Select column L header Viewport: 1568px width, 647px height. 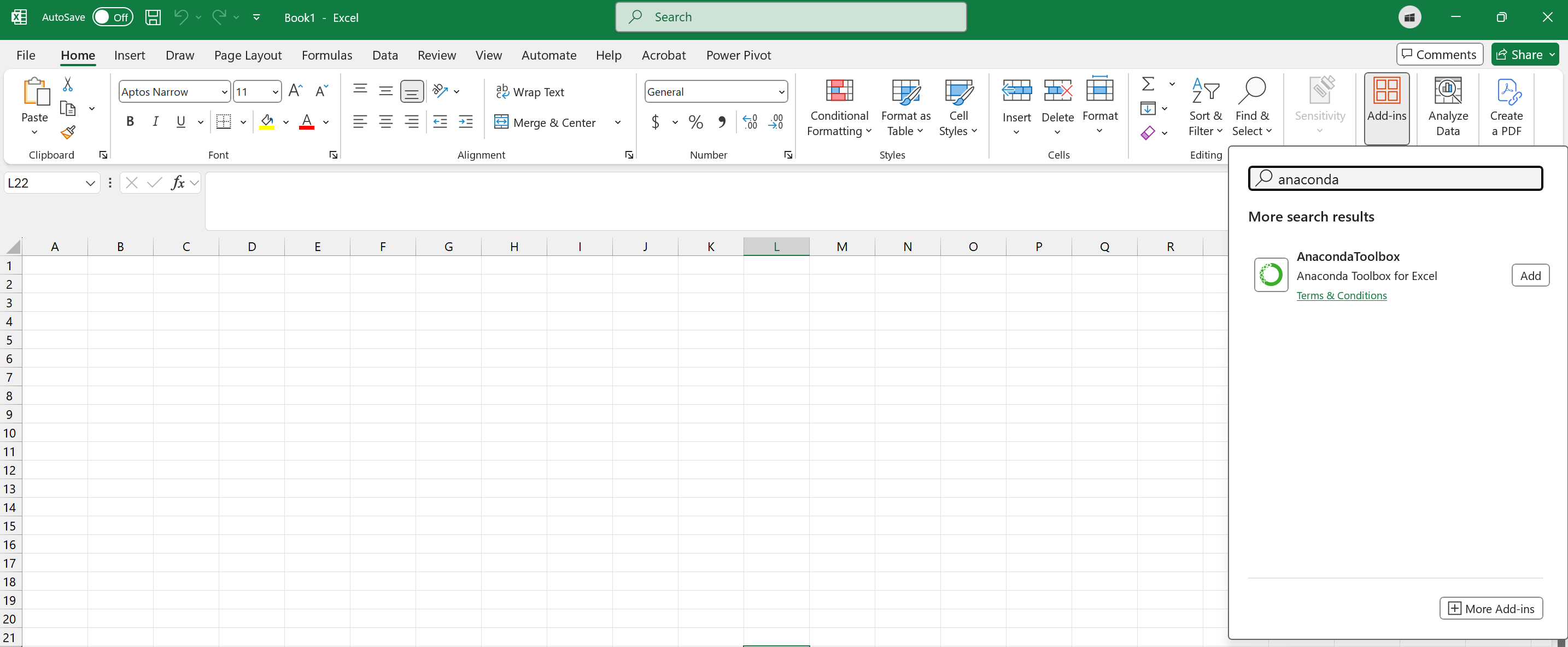click(x=776, y=247)
